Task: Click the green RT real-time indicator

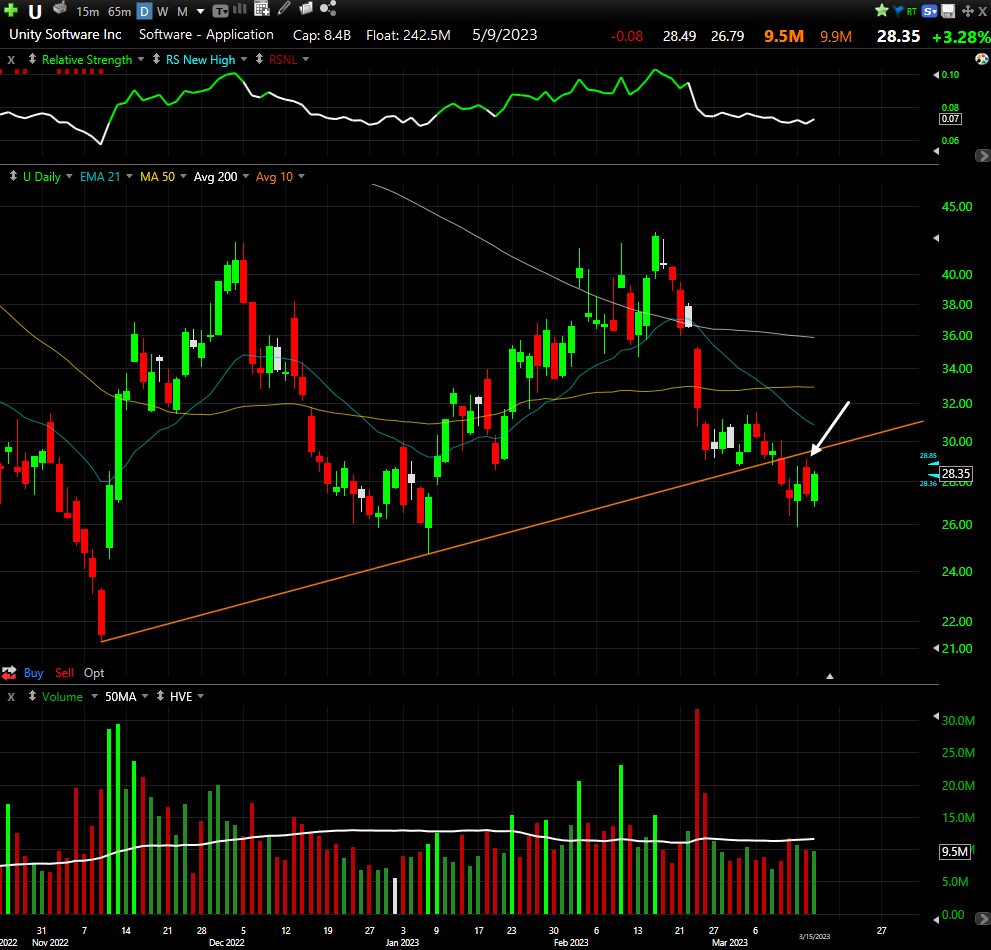Action: [x=911, y=11]
